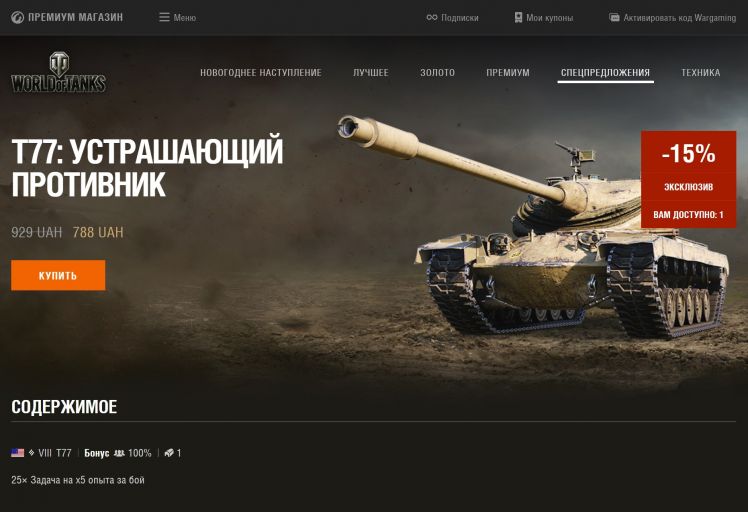This screenshot has width=748, height=512.
Task: Select the Спецпредложения tab
Action: click(605, 73)
